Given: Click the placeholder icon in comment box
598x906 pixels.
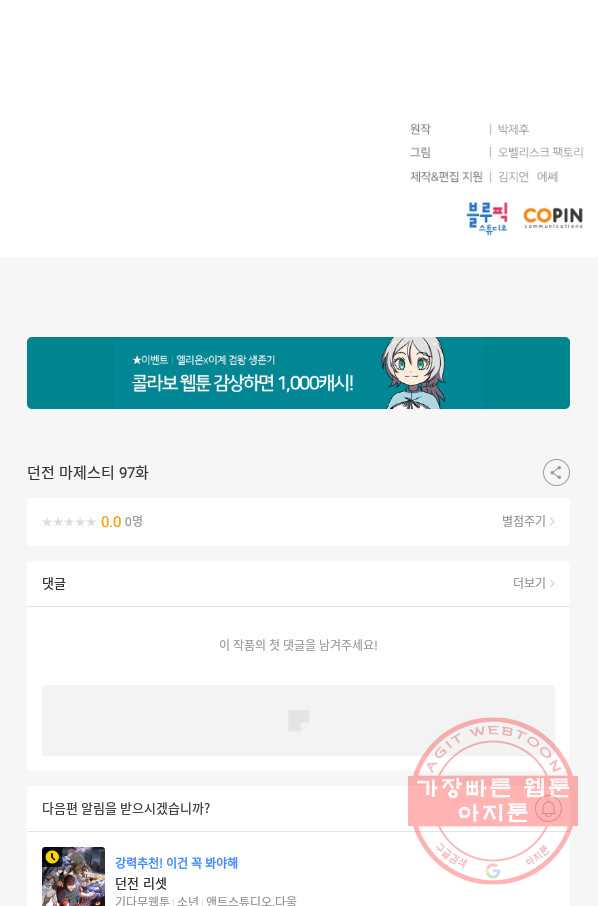Looking at the screenshot, I should point(299,721).
